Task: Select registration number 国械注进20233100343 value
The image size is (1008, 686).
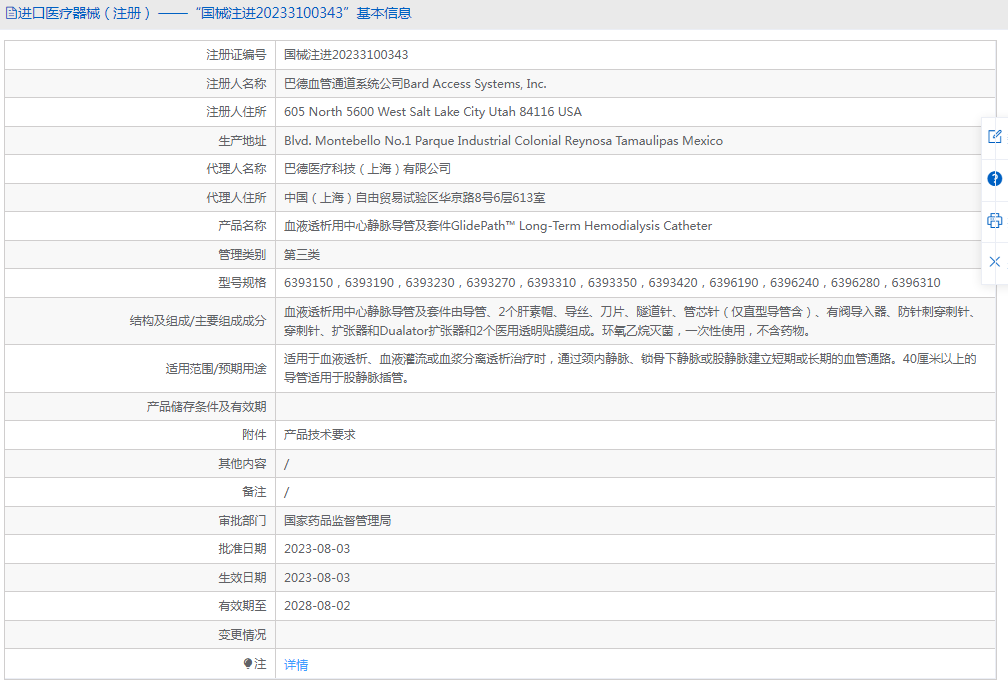Action: [x=346, y=55]
